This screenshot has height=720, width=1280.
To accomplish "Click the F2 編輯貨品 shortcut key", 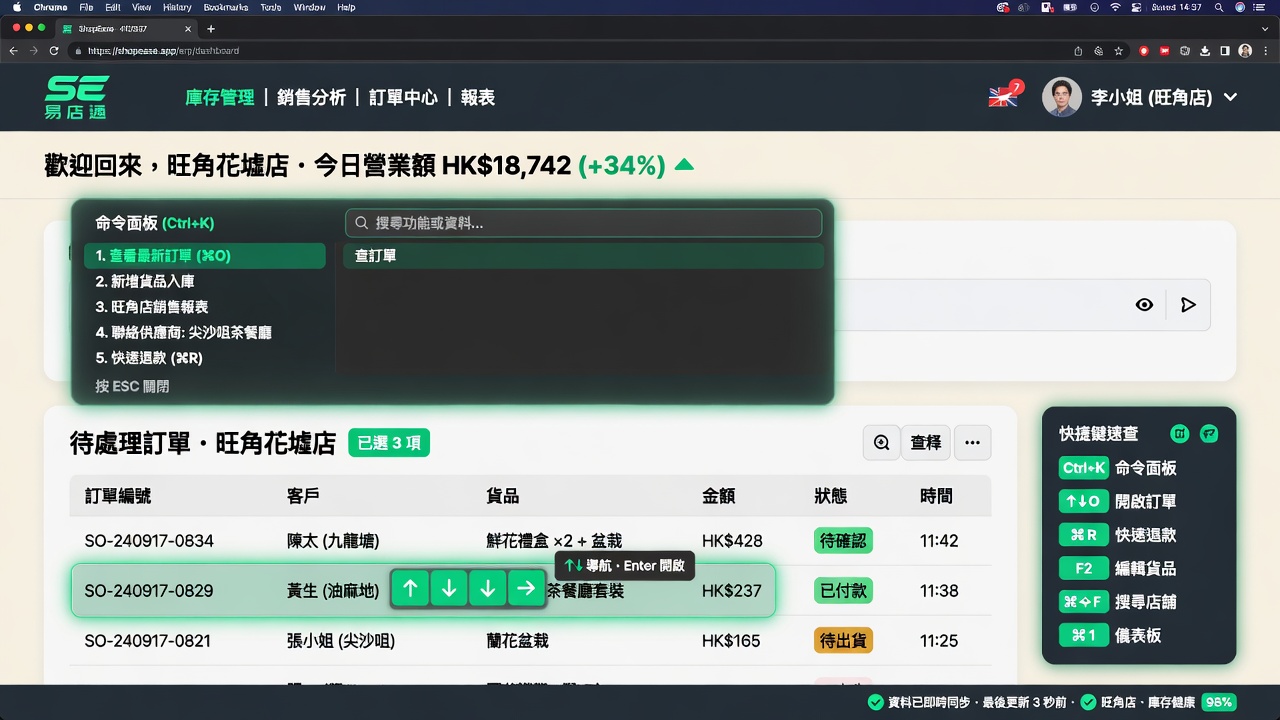I will [x=1084, y=568].
